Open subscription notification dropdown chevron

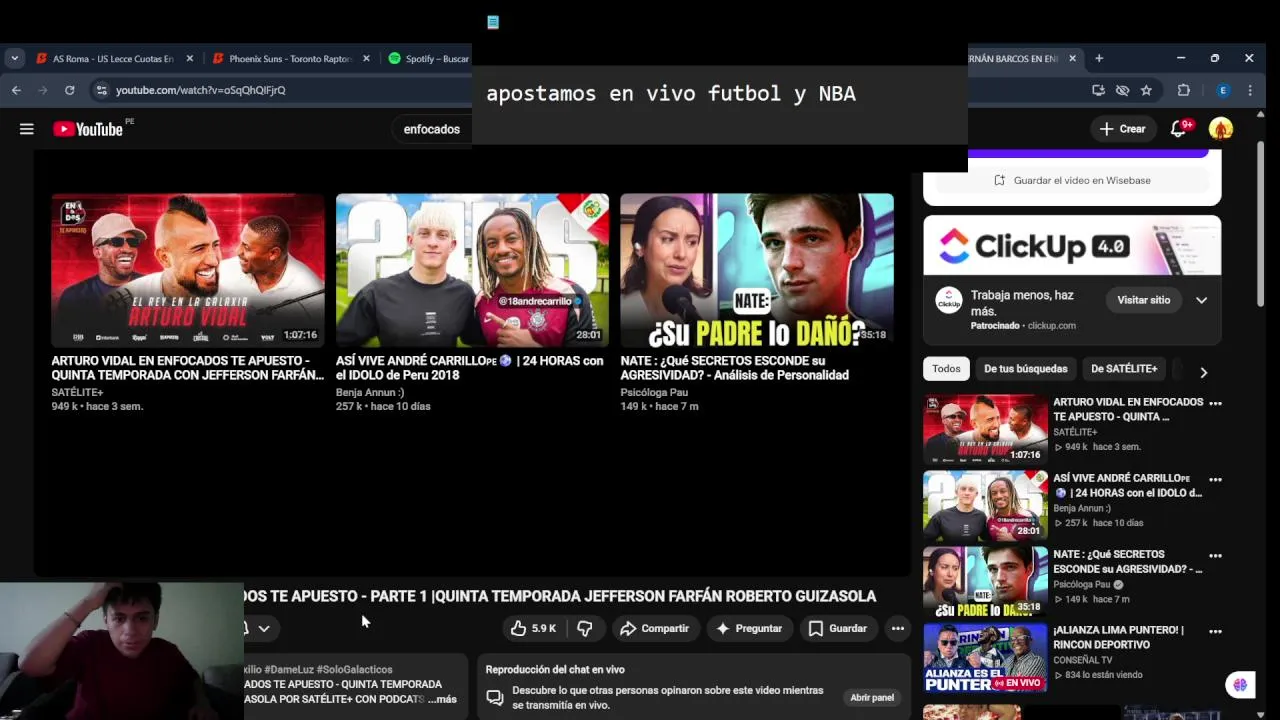(x=264, y=629)
